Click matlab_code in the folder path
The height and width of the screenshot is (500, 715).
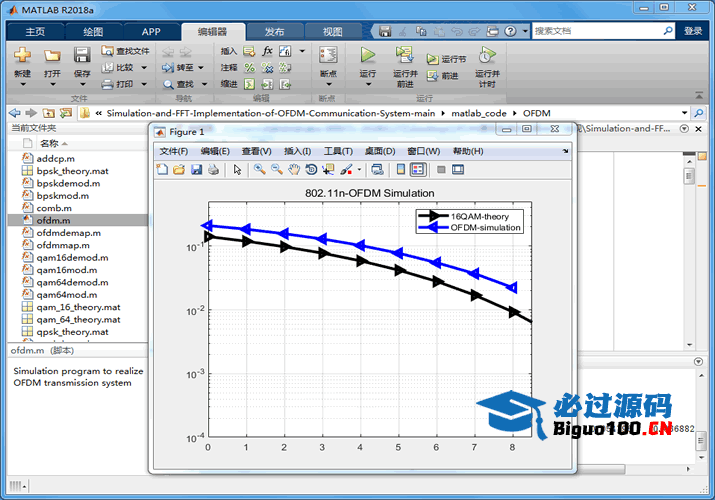tap(479, 113)
